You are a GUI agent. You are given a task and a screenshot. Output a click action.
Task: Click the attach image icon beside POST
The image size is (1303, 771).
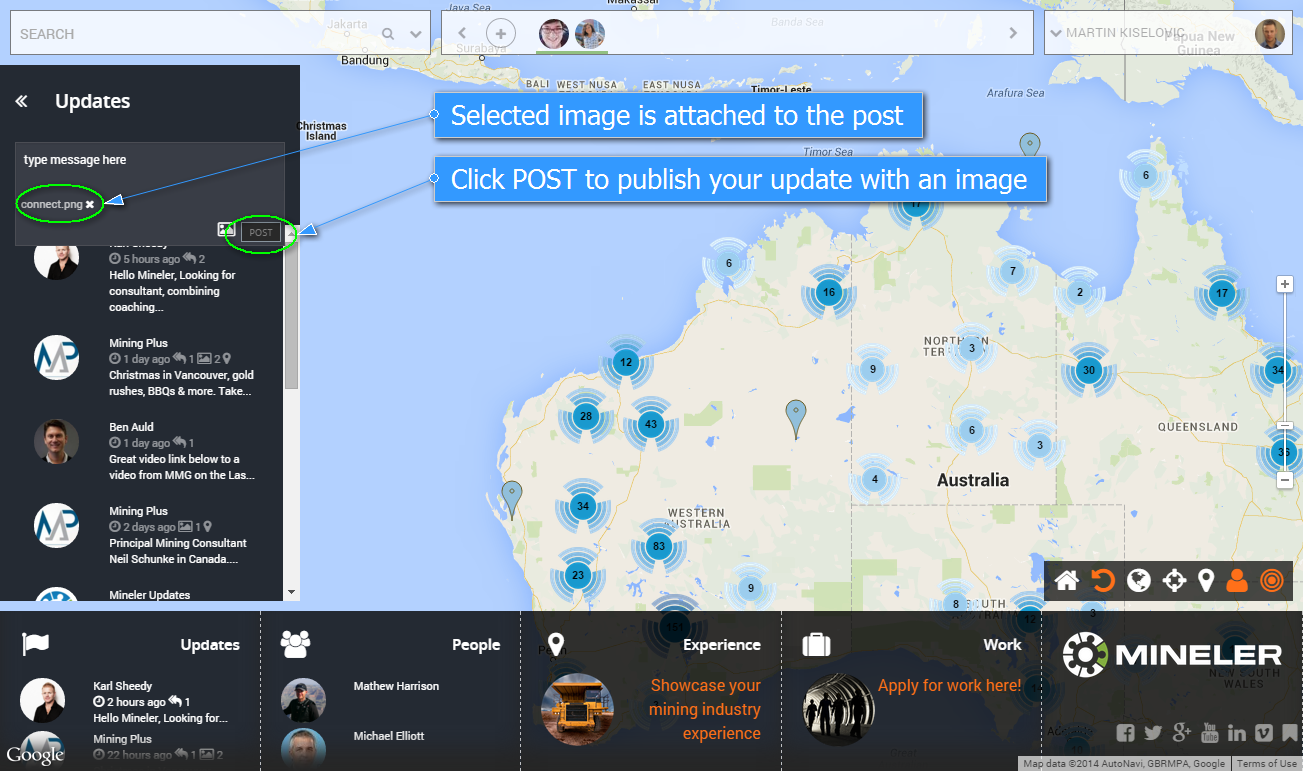tap(226, 230)
